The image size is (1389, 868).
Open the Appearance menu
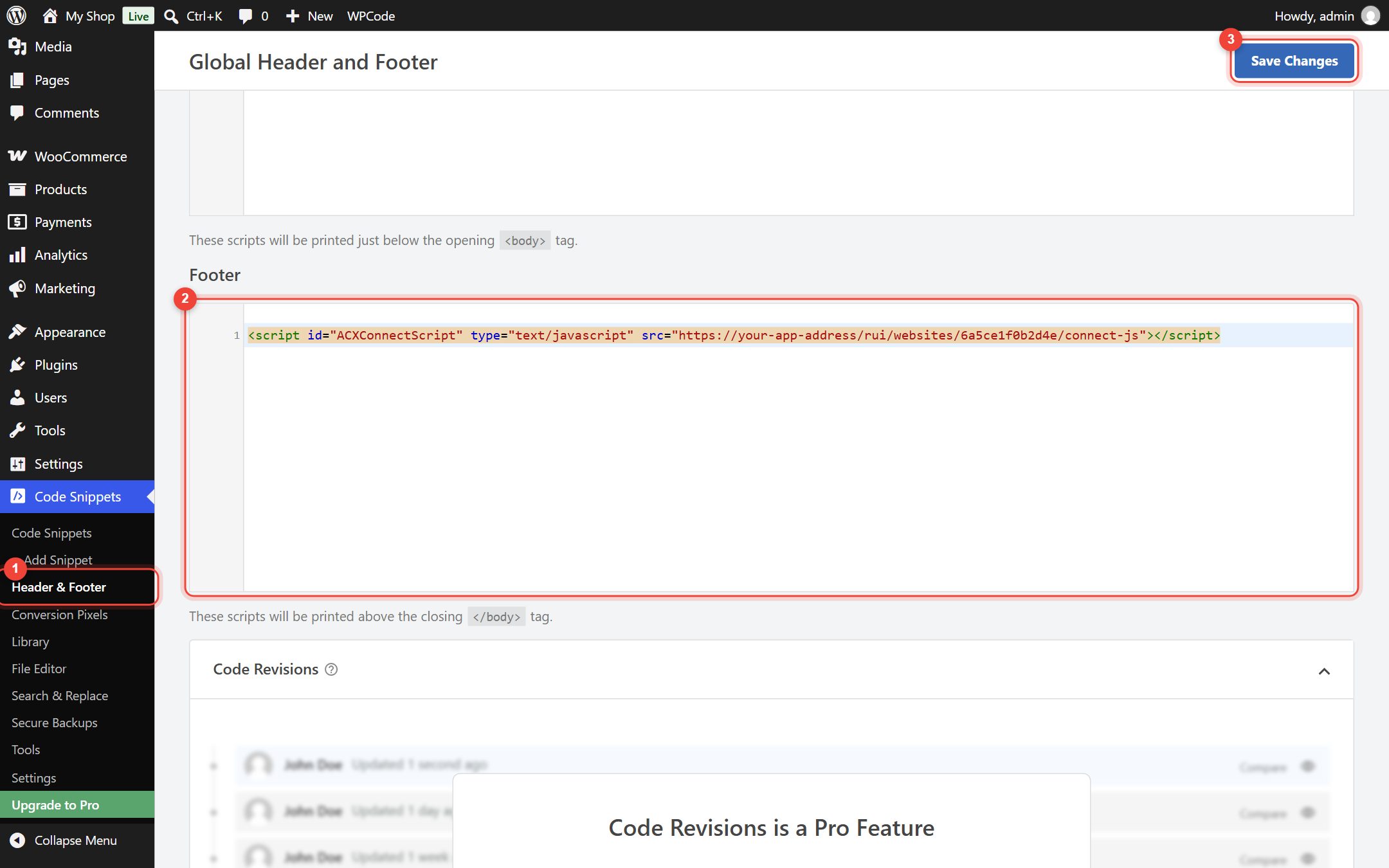click(77, 332)
